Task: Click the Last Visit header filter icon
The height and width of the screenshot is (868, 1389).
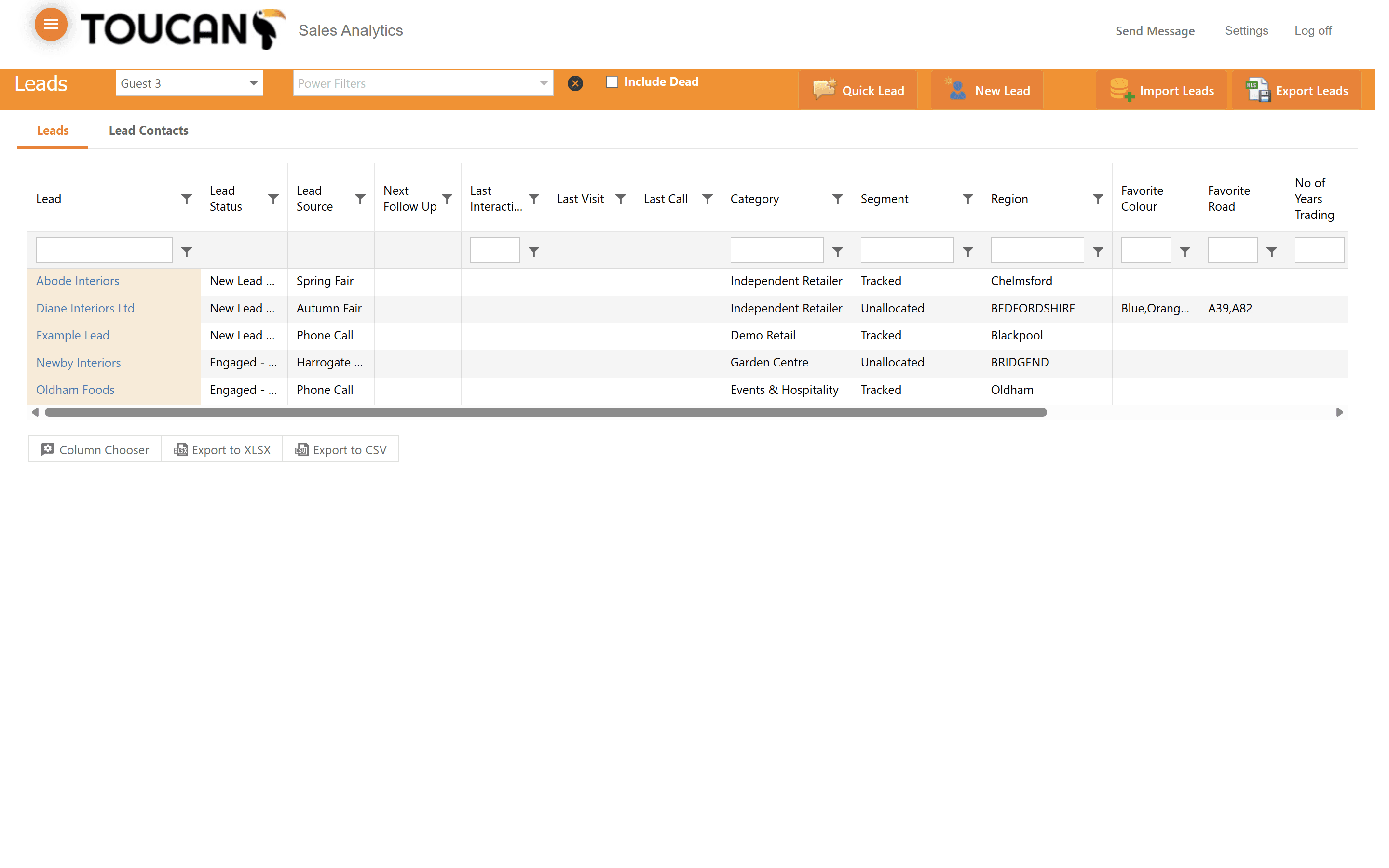Action: [620, 199]
